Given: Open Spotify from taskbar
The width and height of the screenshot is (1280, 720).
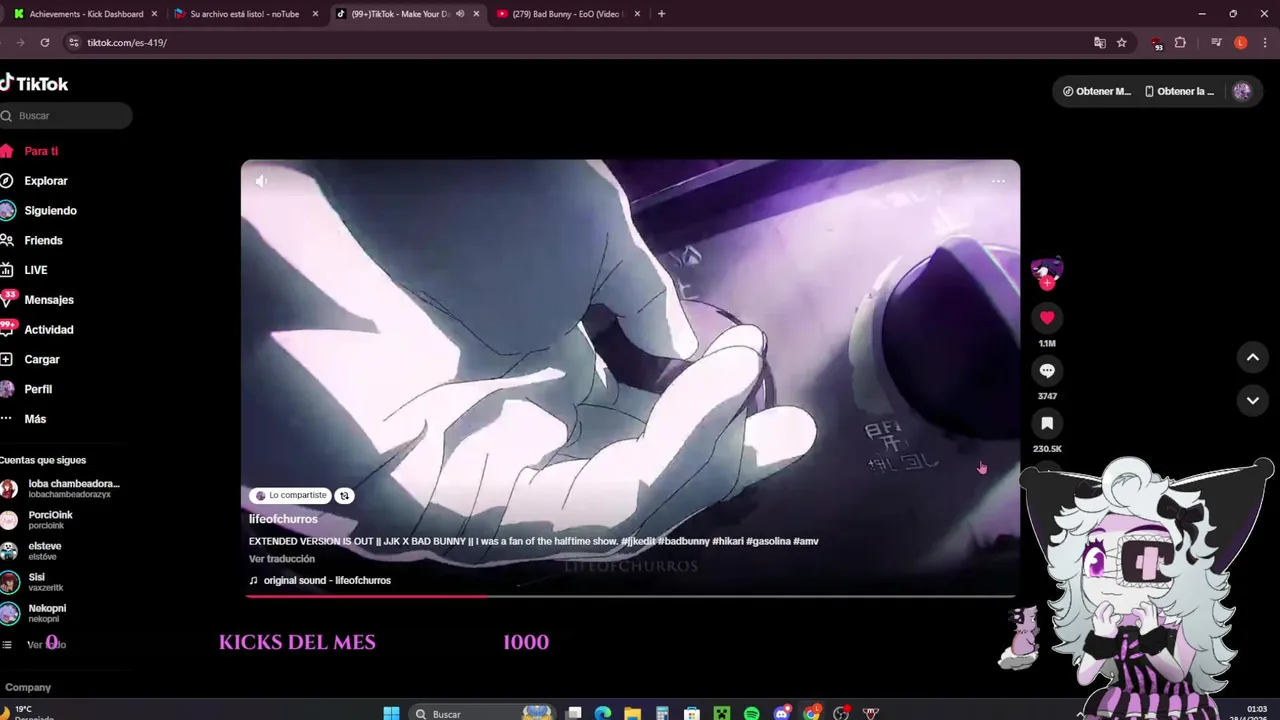Looking at the screenshot, I should [752, 713].
